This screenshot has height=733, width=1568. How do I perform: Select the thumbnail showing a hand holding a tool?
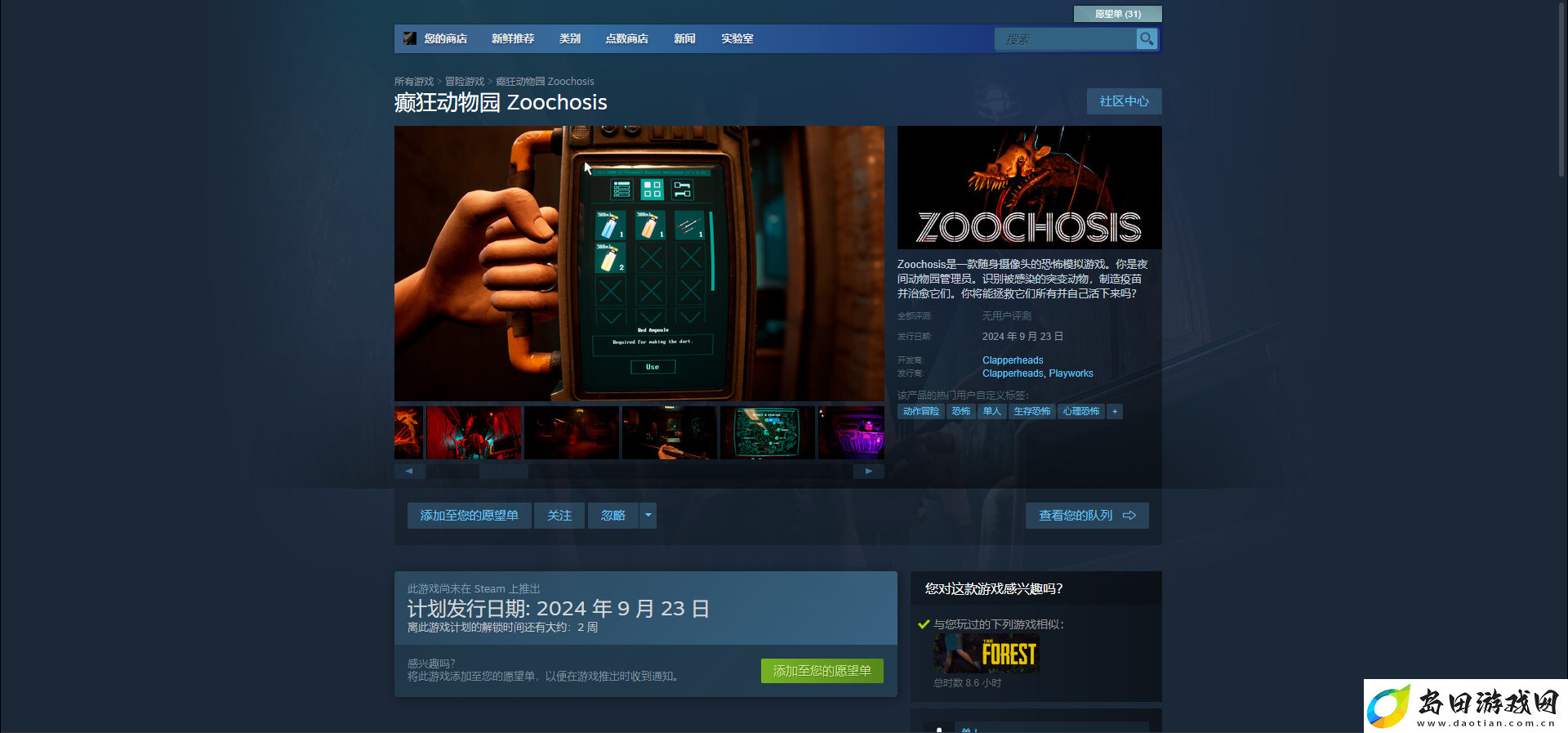pyautogui.click(x=670, y=432)
